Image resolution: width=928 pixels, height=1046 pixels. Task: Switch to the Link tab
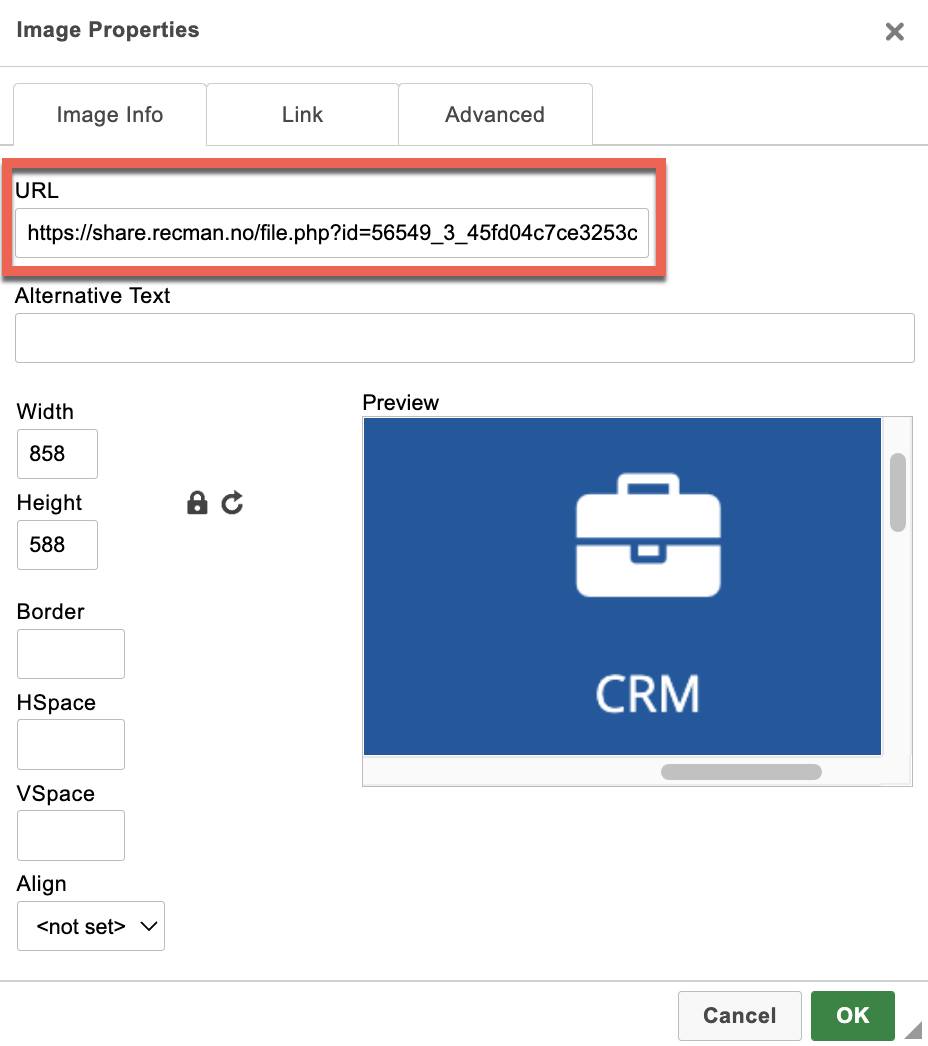point(302,115)
